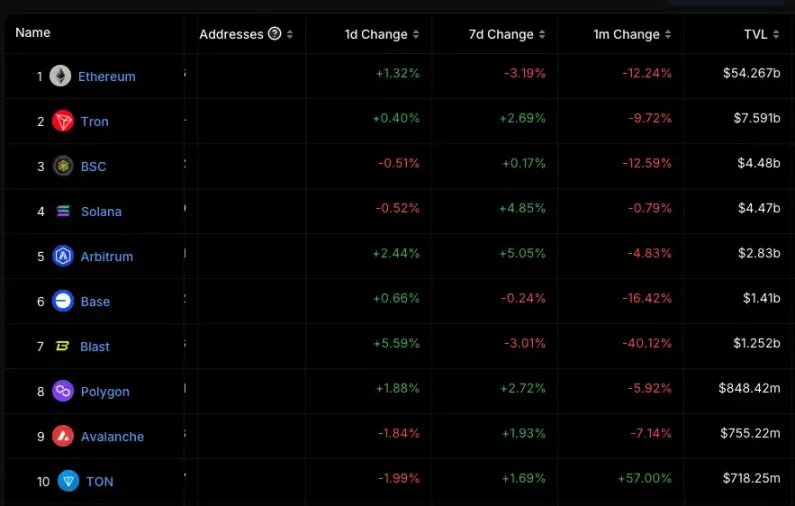The image size is (795, 506).
Task: Click the blue Base logo icon
Action: 63,301
